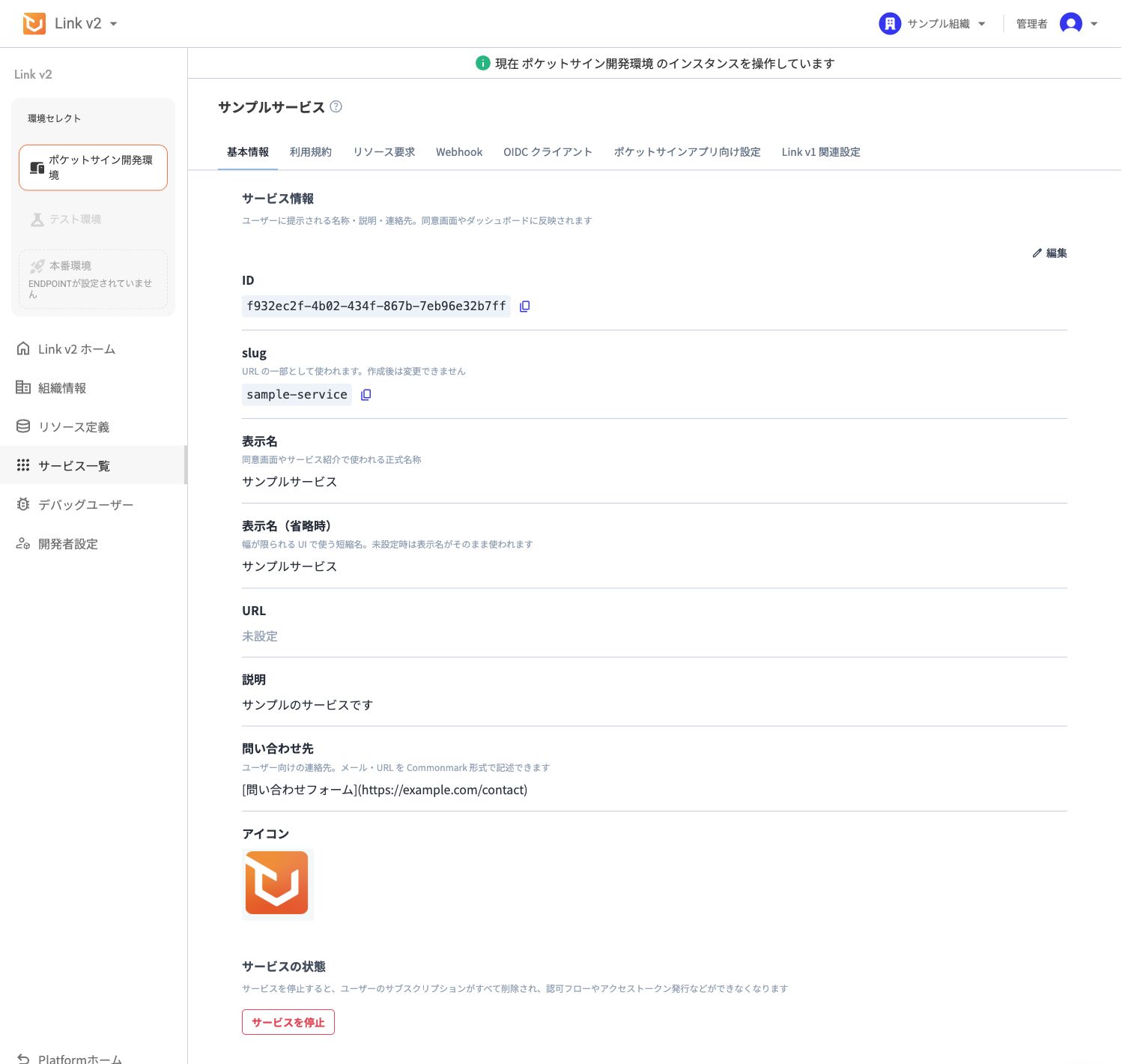
Task: Click the building icon beside 組織情報
Action: tap(23, 387)
